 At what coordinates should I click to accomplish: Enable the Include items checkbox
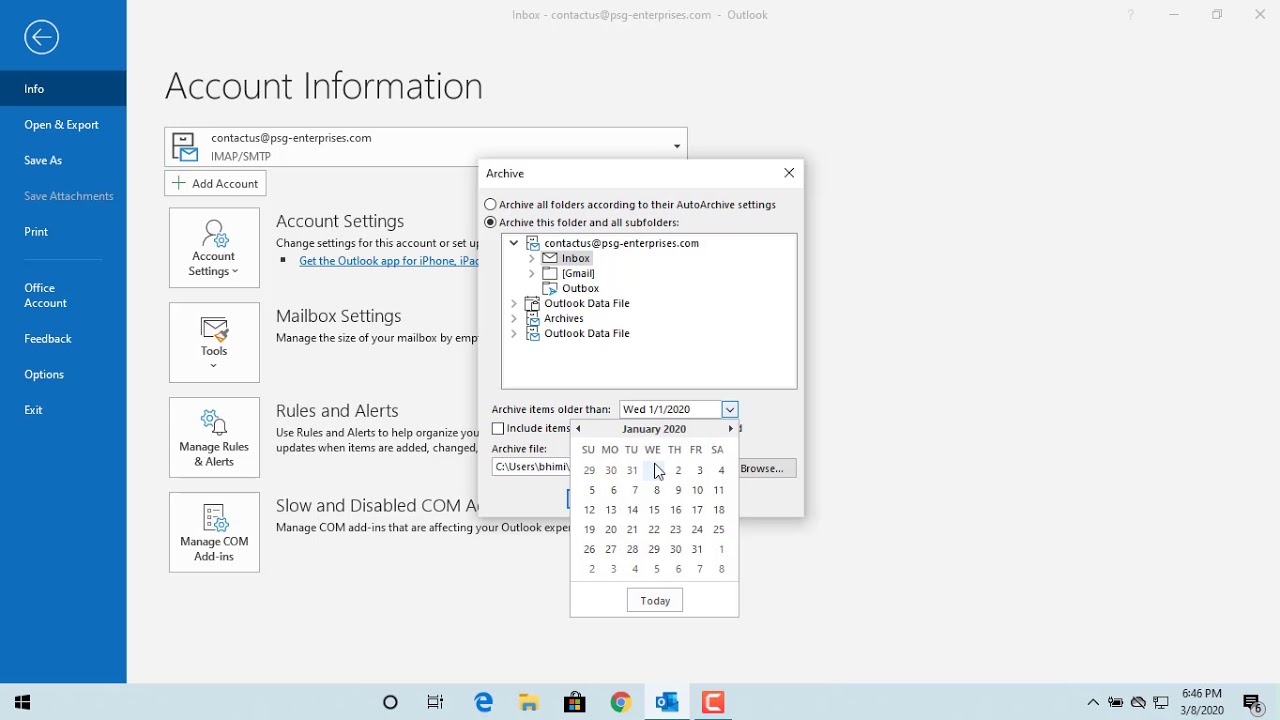point(497,428)
